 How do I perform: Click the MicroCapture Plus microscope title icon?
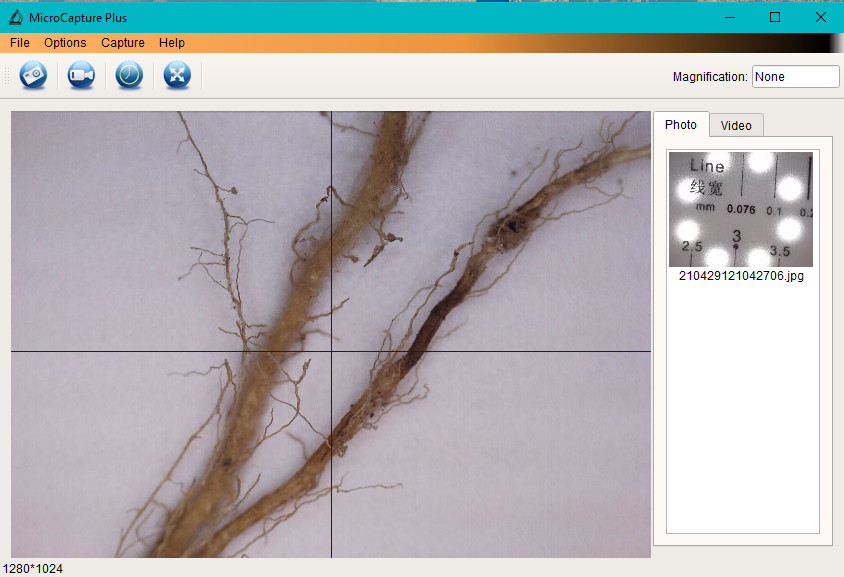coord(15,17)
